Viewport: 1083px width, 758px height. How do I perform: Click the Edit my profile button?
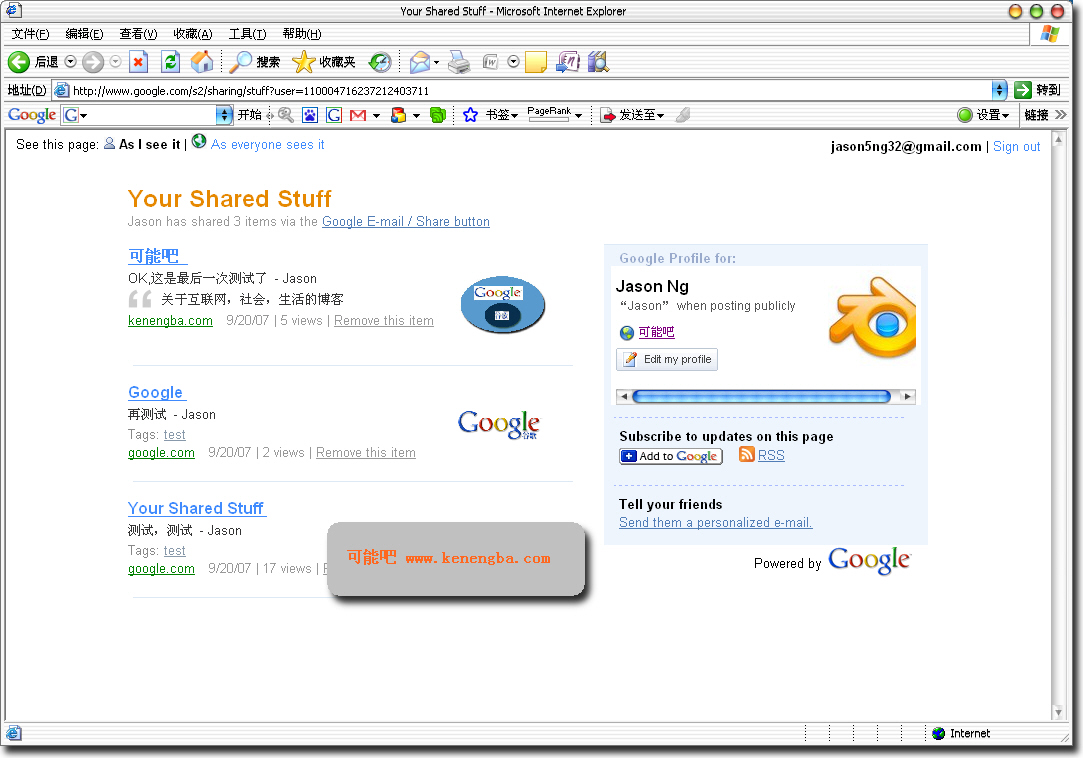[667, 359]
